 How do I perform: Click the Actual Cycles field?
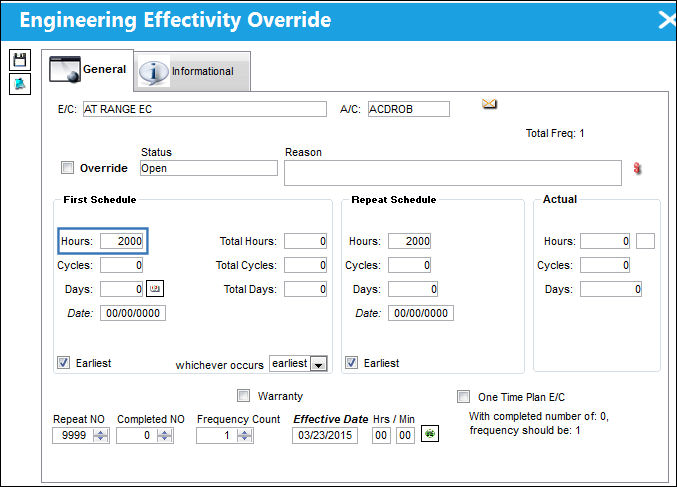(x=605, y=265)
